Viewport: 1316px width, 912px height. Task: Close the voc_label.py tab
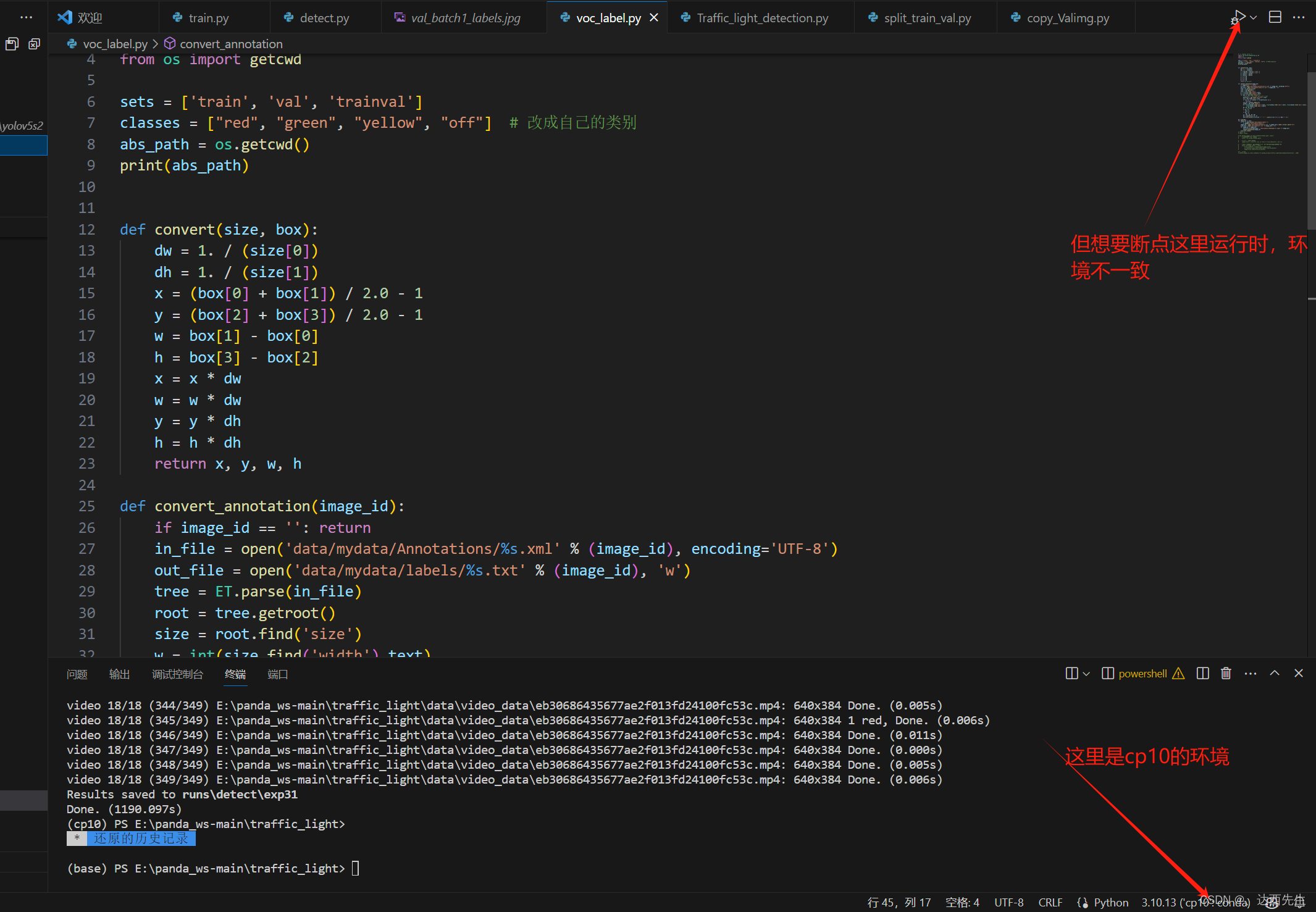(654, 18)
